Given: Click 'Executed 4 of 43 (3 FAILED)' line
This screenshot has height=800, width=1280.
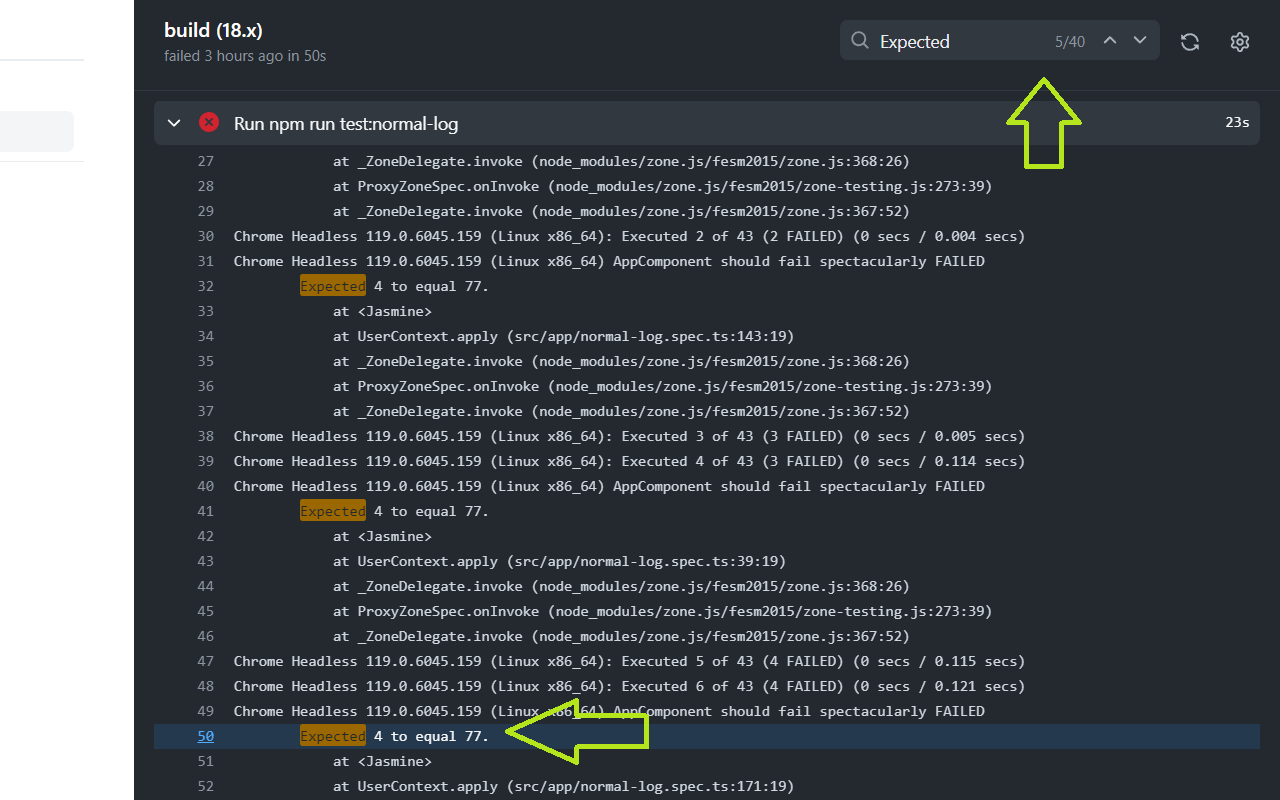Looking at the screenshot, I should pyautogui.click(x=630, y=461).
